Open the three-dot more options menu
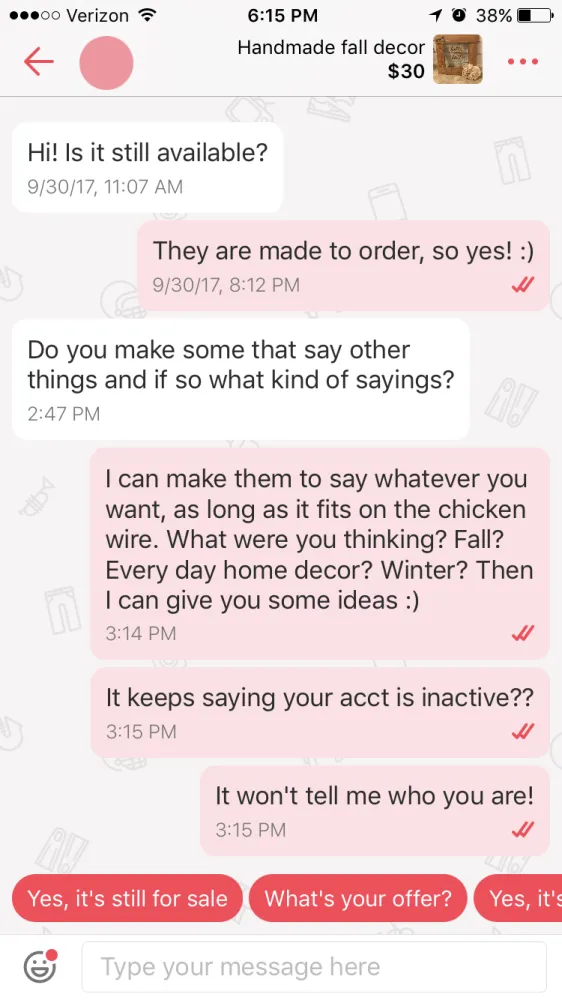 522,62
